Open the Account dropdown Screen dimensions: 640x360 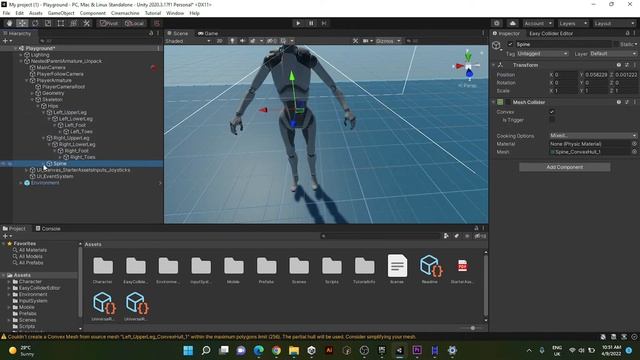click(538, 23)
